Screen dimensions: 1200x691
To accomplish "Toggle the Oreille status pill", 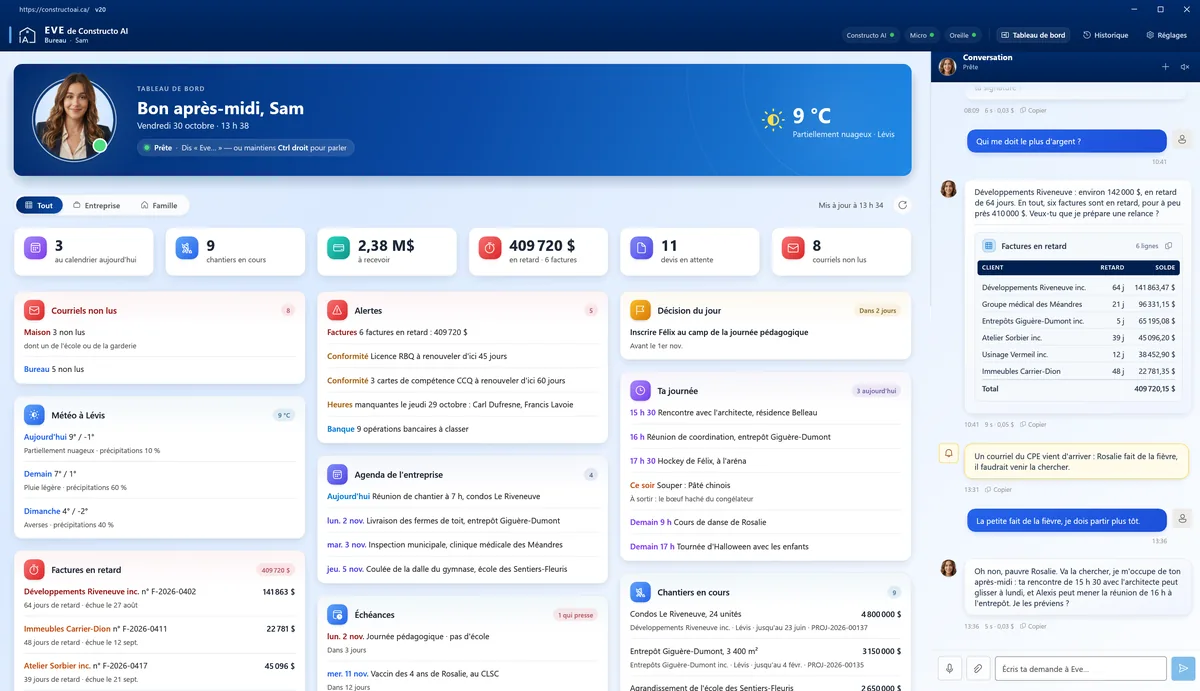I will pos(962,35).
